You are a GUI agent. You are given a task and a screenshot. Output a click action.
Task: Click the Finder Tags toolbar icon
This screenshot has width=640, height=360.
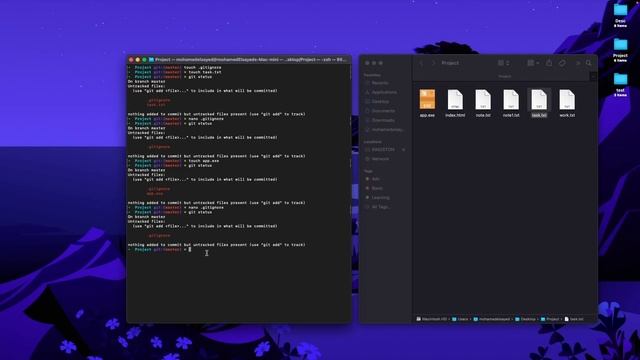(x=562, y=63)
